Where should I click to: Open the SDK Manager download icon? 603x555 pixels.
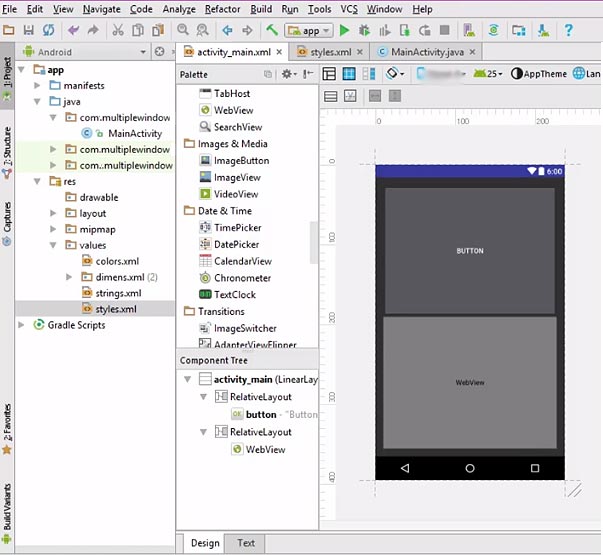coord(543,30)
